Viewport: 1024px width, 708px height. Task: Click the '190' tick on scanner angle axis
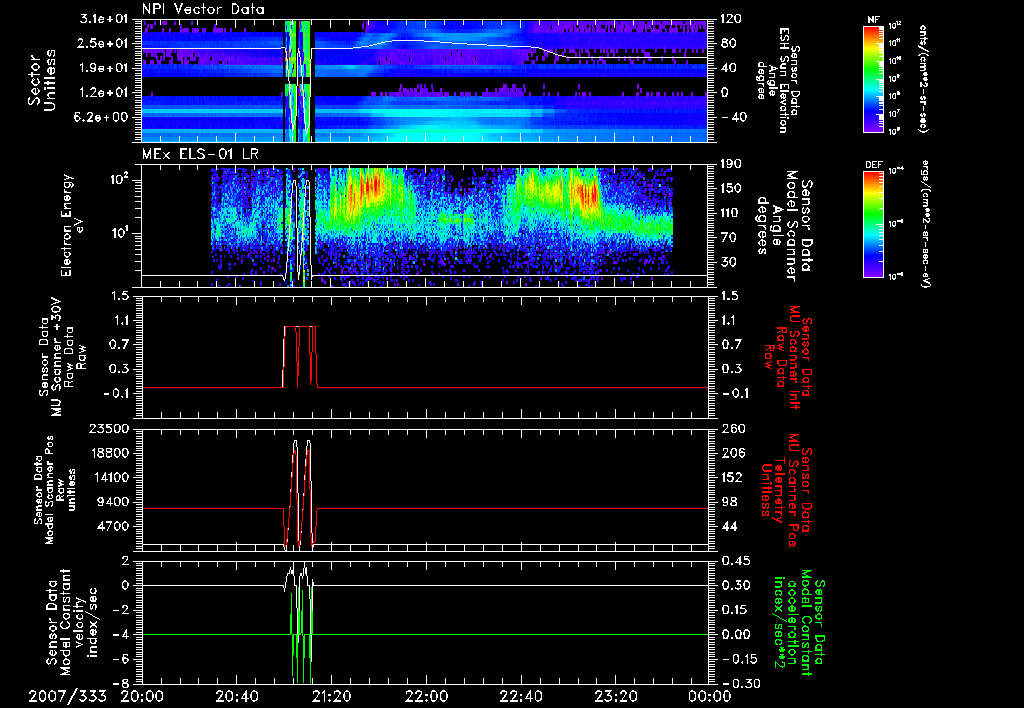coord(732,164)
